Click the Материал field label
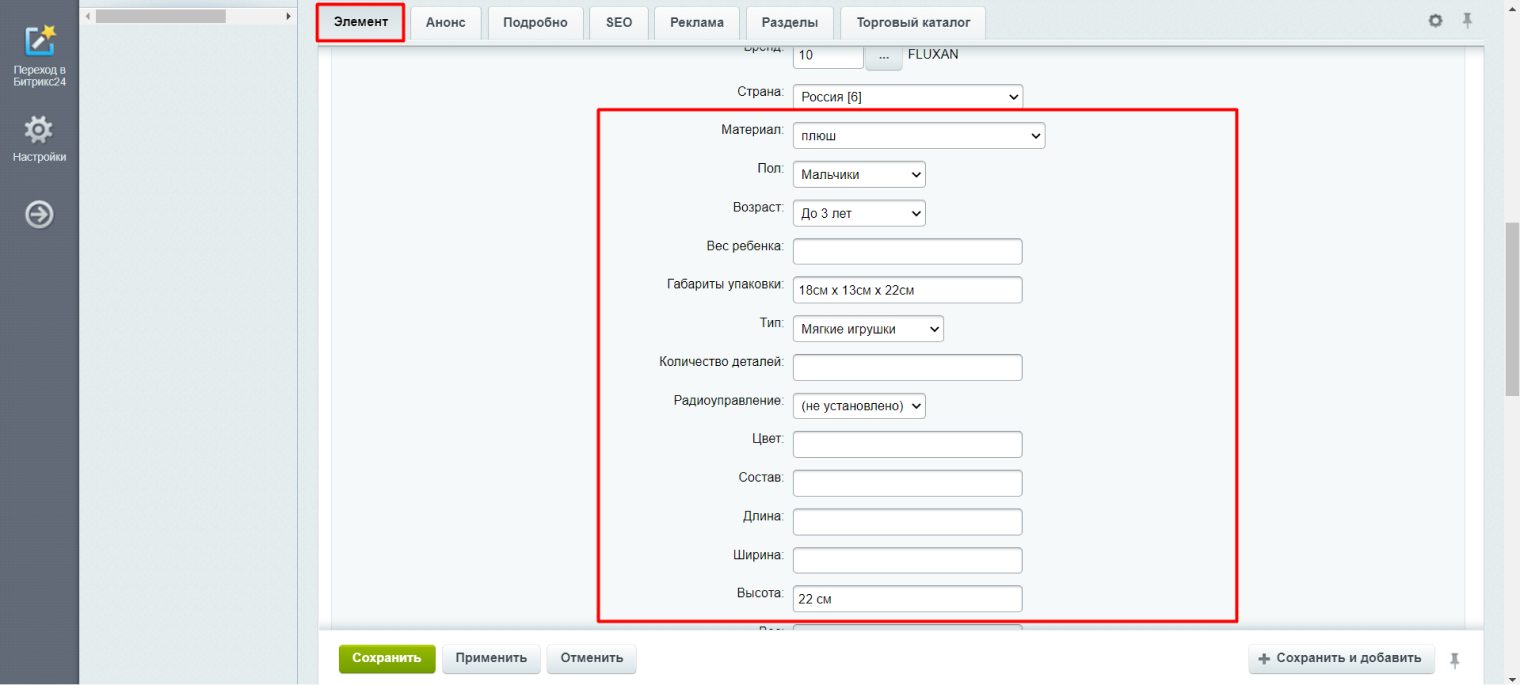 [x=753, y=130]
